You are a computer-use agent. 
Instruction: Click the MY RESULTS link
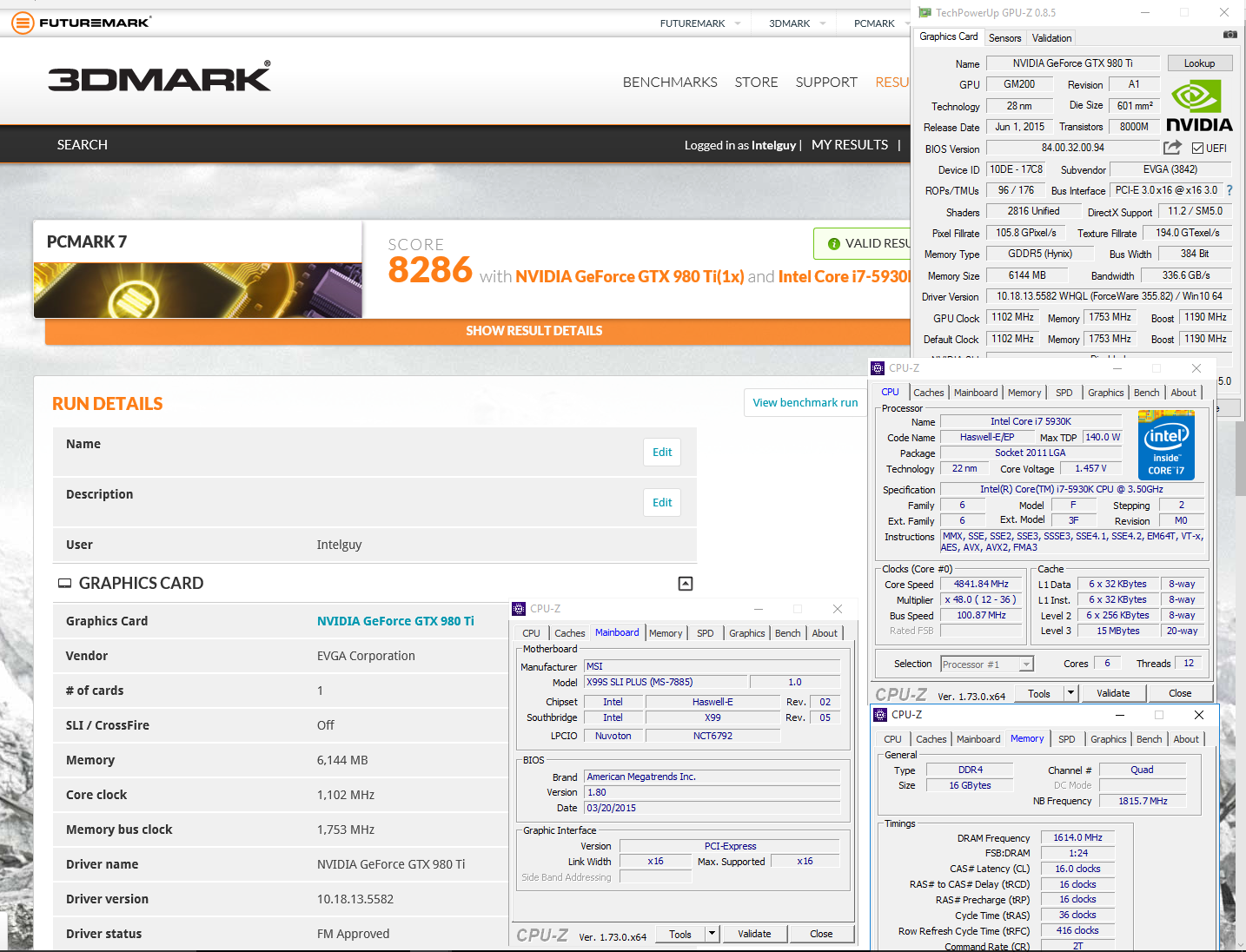point(850,145)
